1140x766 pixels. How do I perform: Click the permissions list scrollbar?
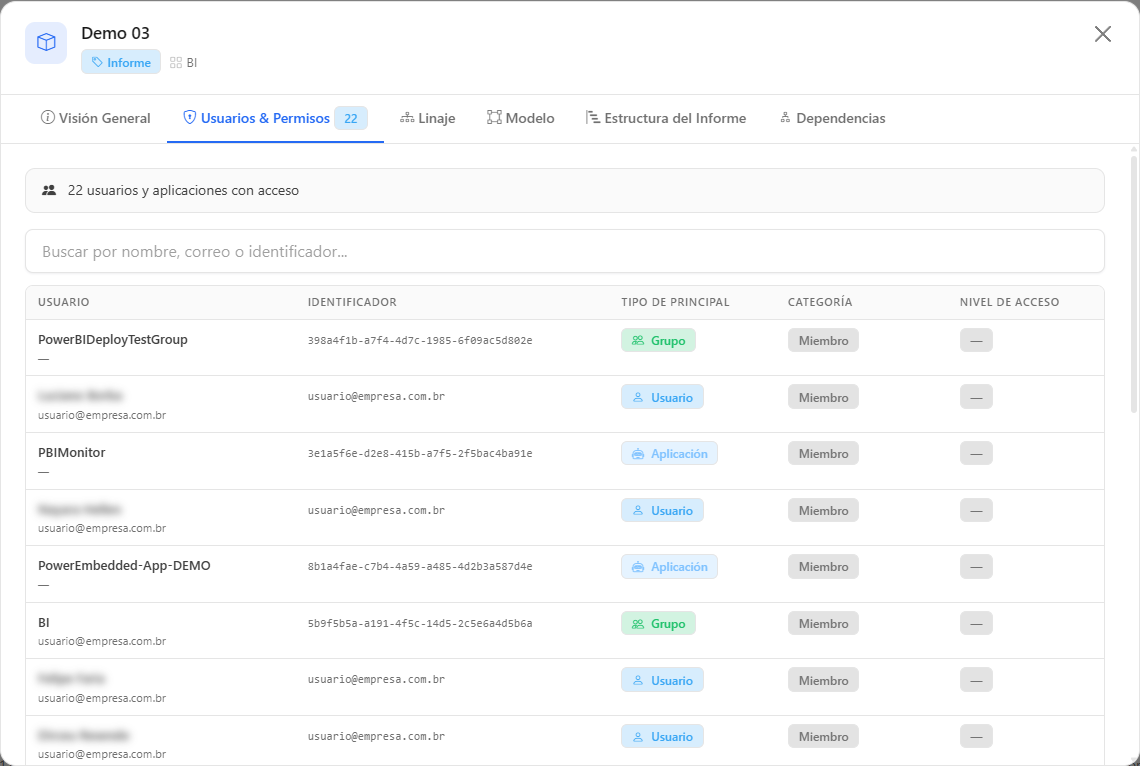(x=1133, y=283)
